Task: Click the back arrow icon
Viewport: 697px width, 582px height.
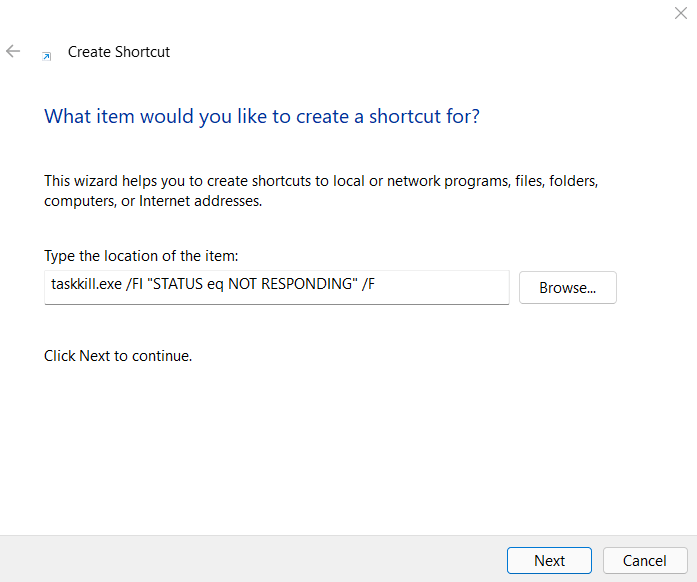Action: pos(13,51)
